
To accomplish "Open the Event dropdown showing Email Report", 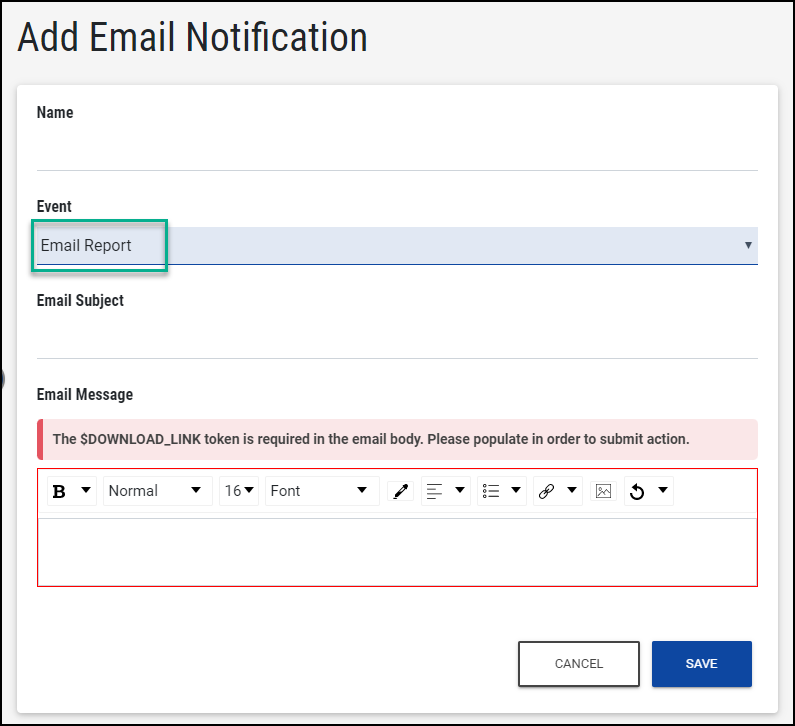I will click(x=396, y=246).
